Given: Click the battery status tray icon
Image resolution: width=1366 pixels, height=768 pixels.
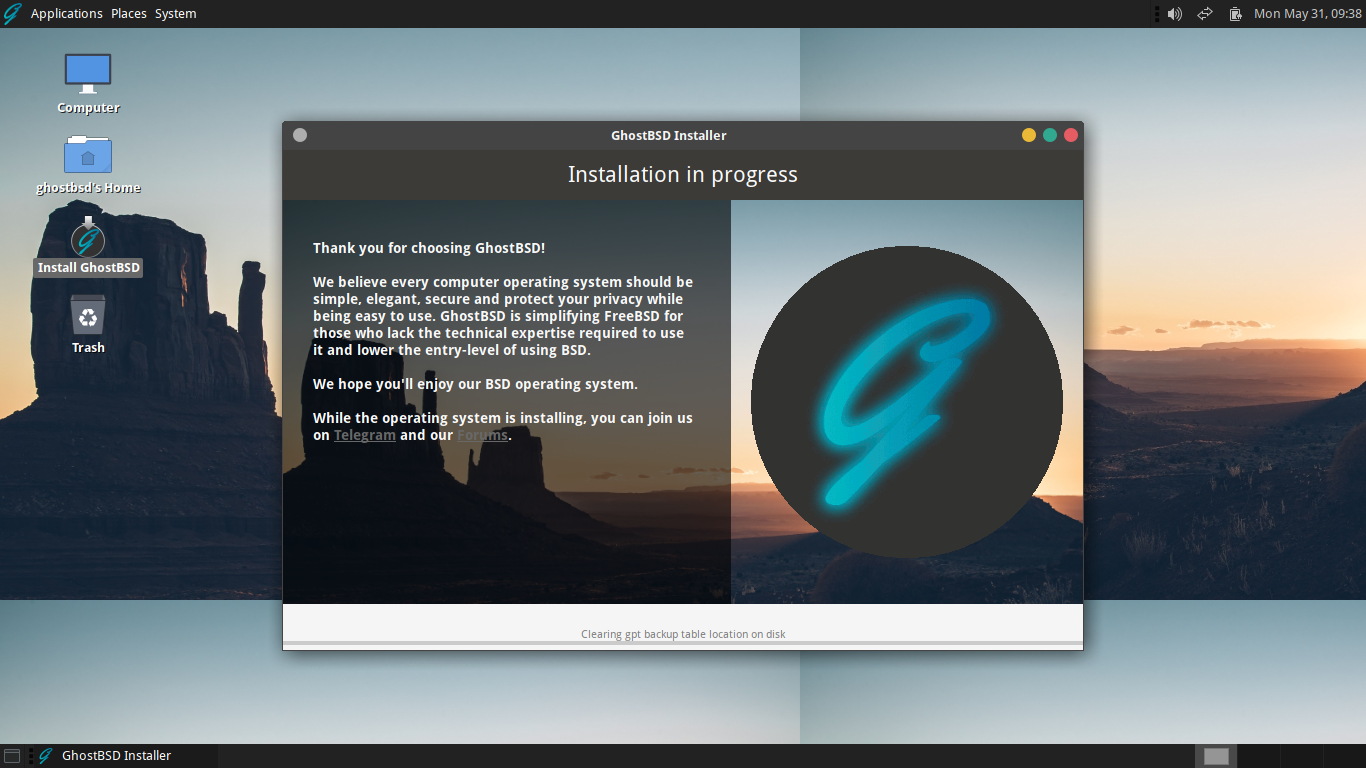Looking at the screenshot, I should (x=1235, y=14).
